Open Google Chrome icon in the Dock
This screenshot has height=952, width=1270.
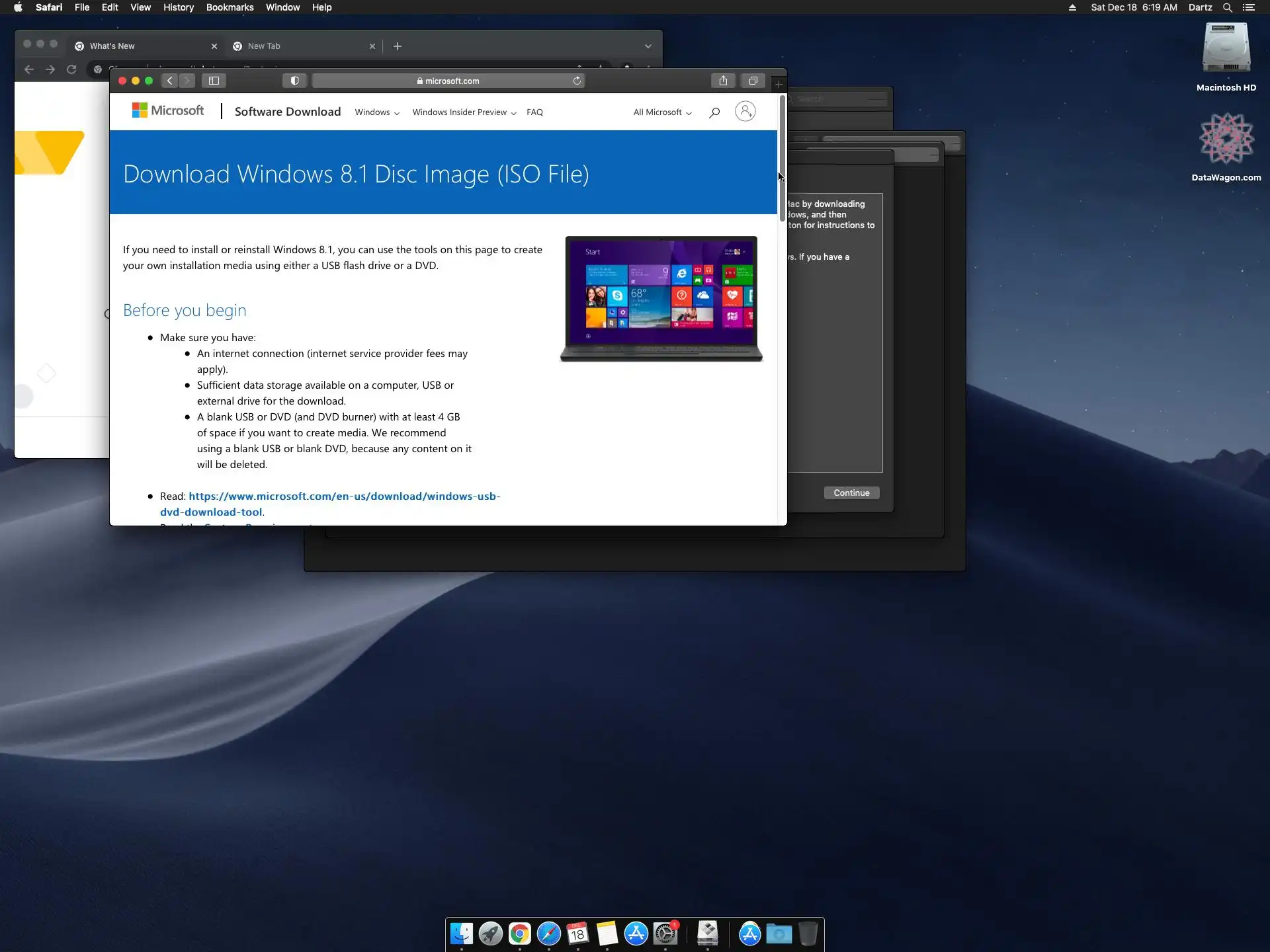tap(520, 933)
